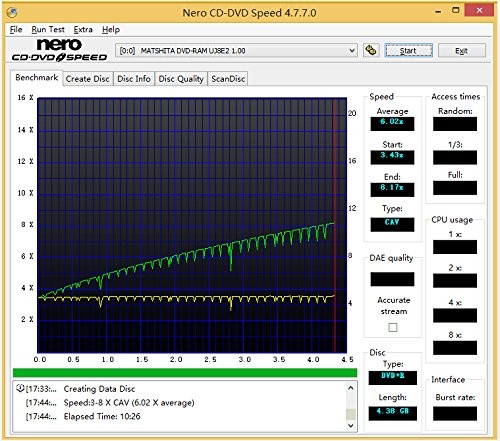Click the Average speed value field
This screenshot has width=500, height=441.
[392, 123]
